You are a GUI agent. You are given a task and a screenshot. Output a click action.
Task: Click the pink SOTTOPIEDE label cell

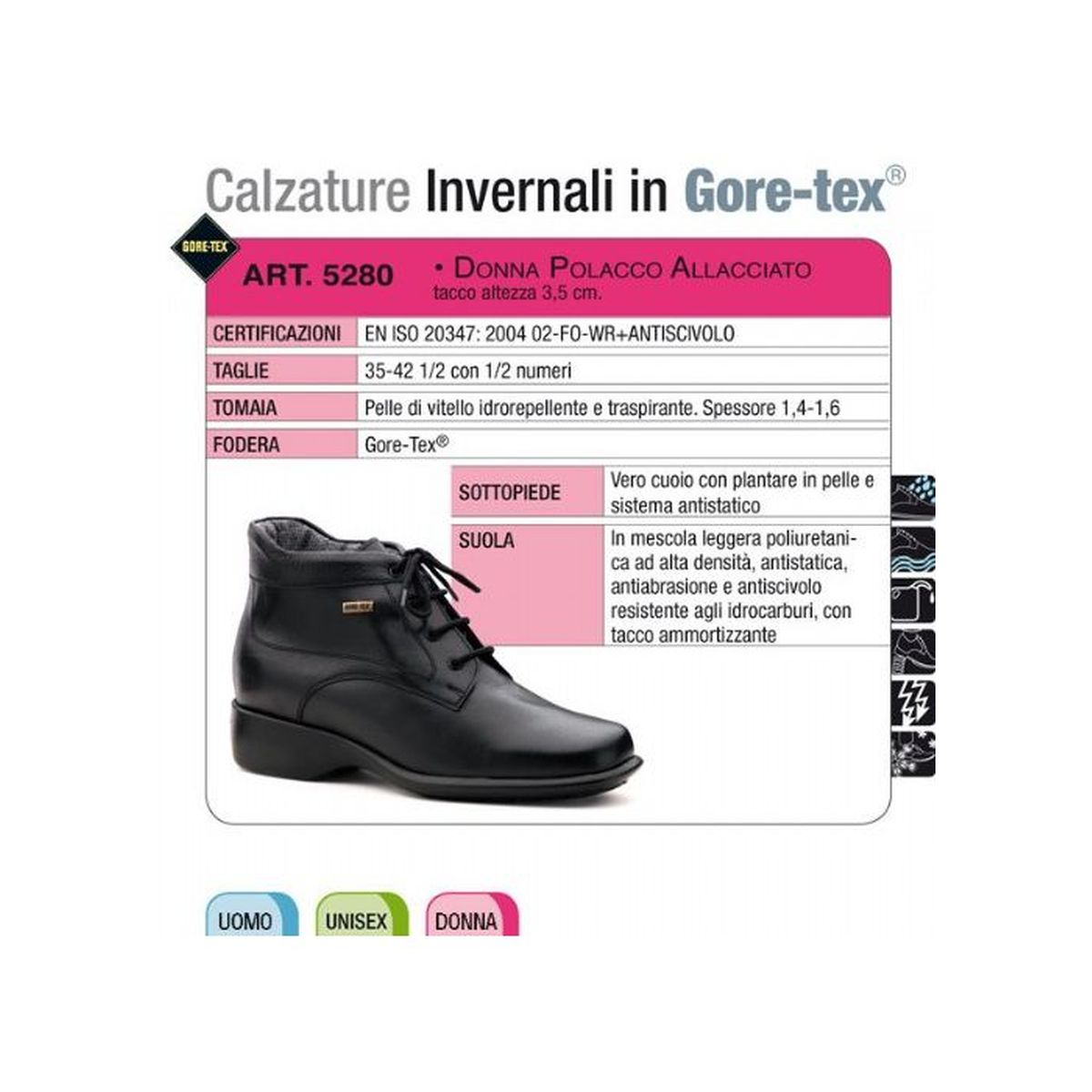[x=528, y=492]
